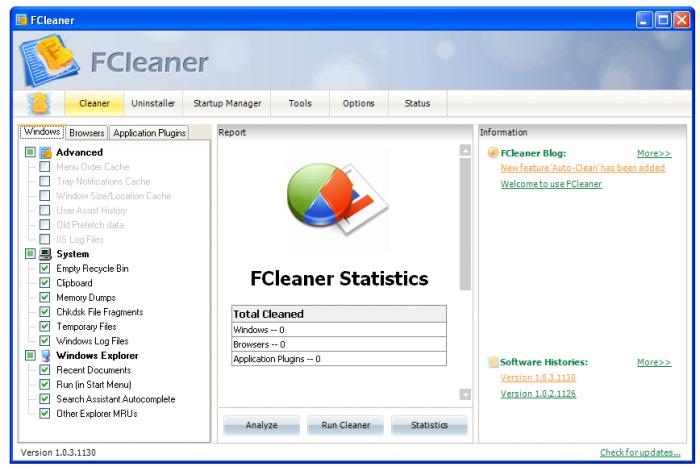Switch to the Browsers tab
The height and width of the screenshot is (471, 700).
pos(87,132)
